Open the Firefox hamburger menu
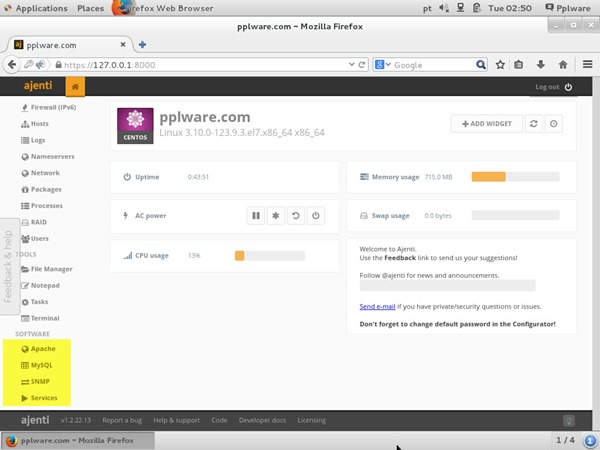 pos(588,64)
